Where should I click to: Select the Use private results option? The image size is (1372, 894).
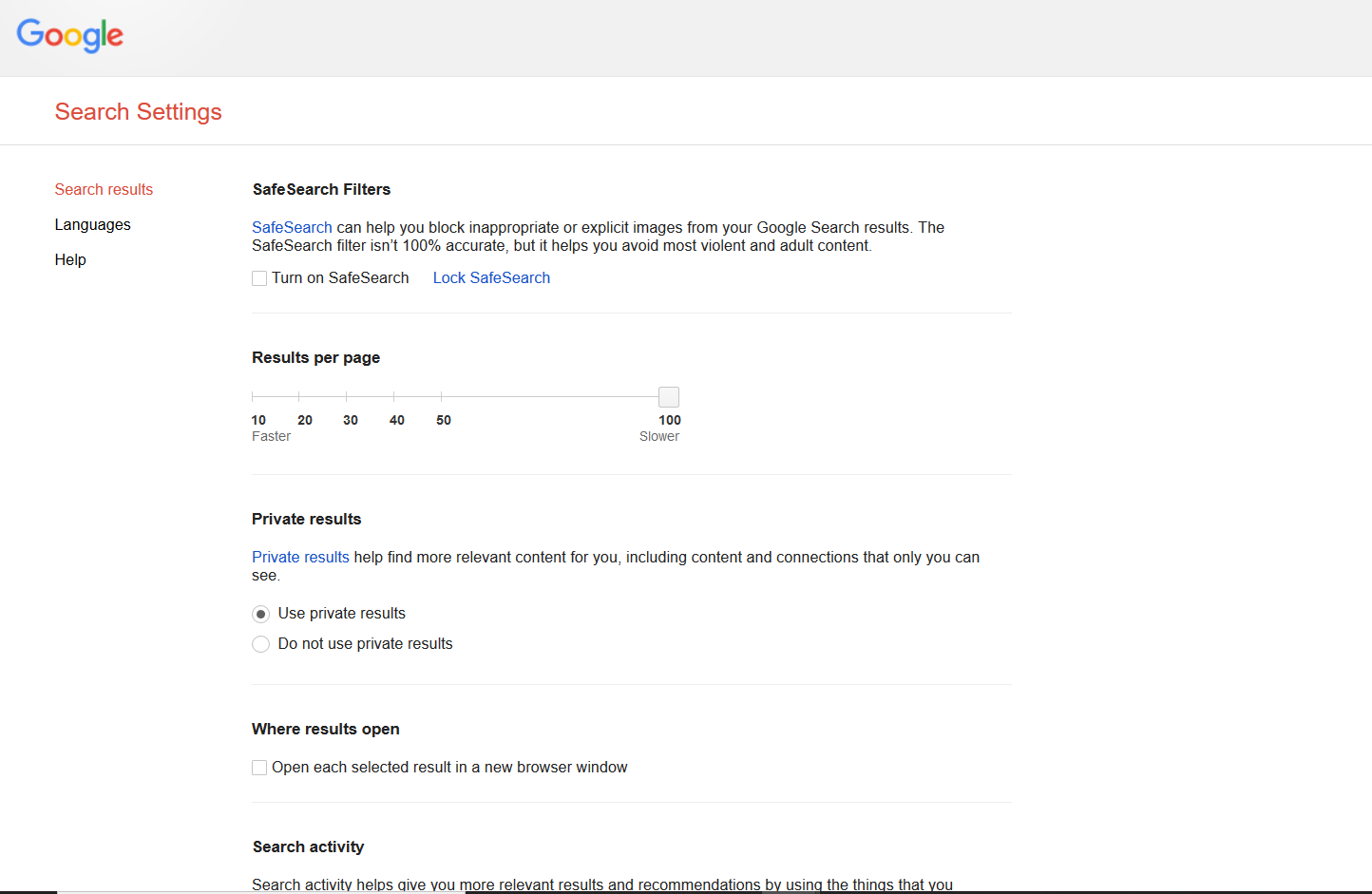click(260, 614)
